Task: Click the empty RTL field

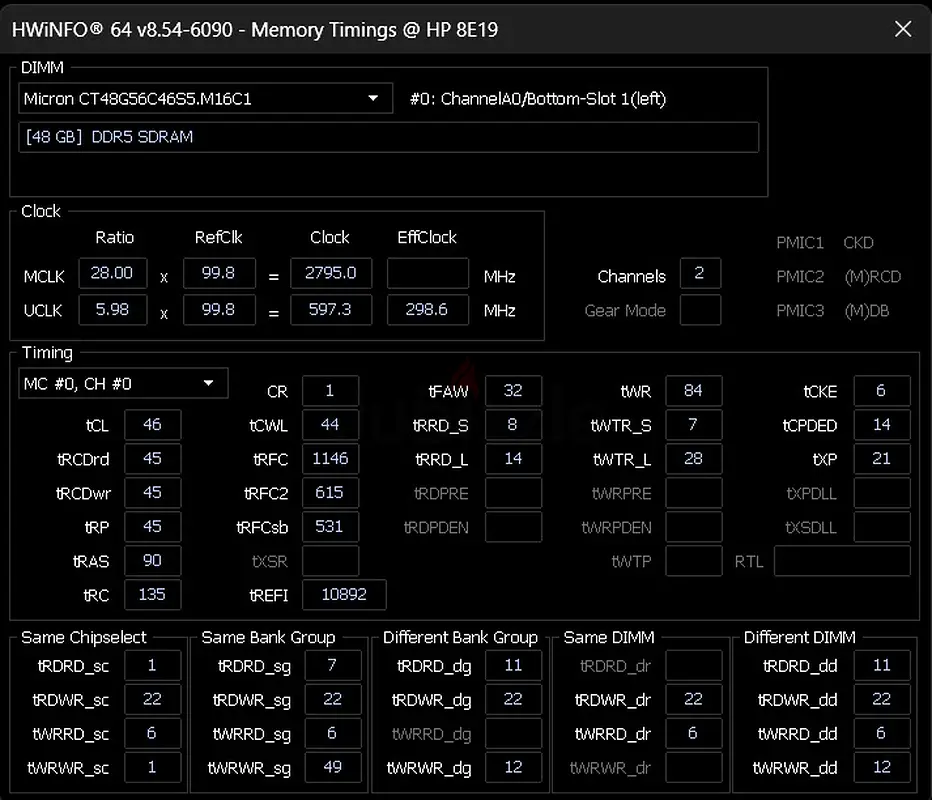Action: (842, 561)
